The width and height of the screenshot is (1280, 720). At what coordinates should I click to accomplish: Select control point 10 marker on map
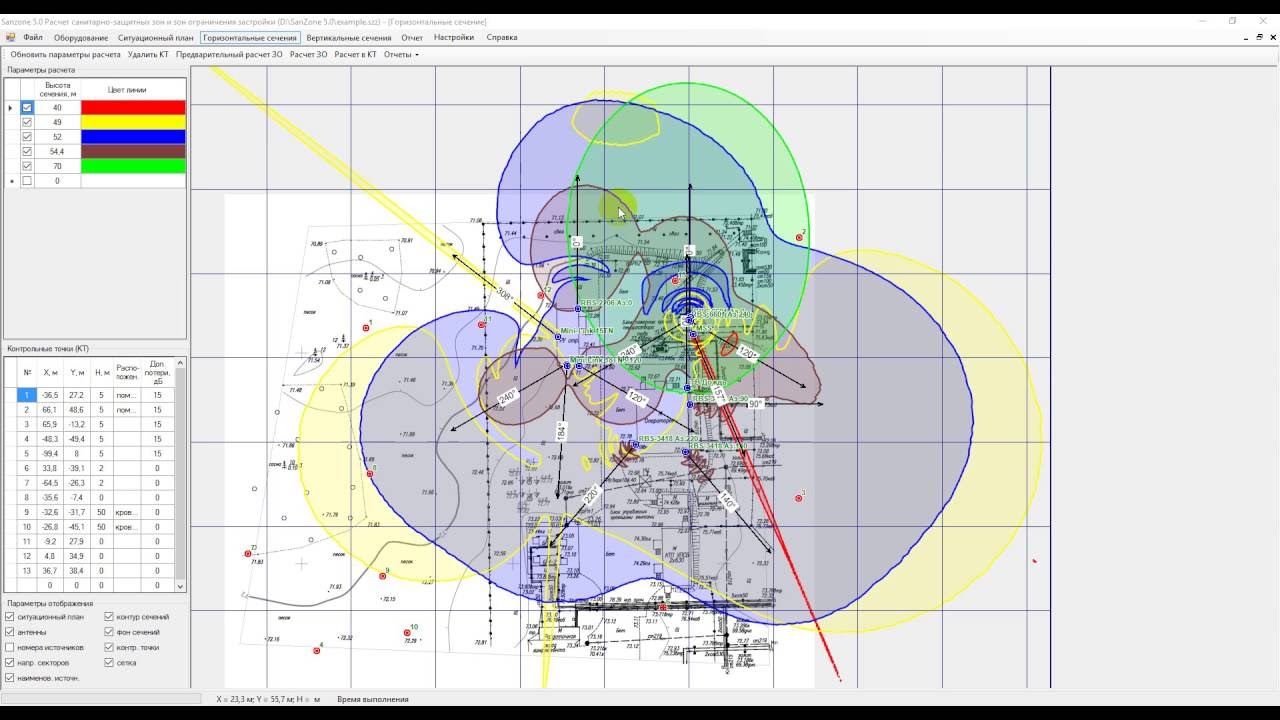coord(408,632)
